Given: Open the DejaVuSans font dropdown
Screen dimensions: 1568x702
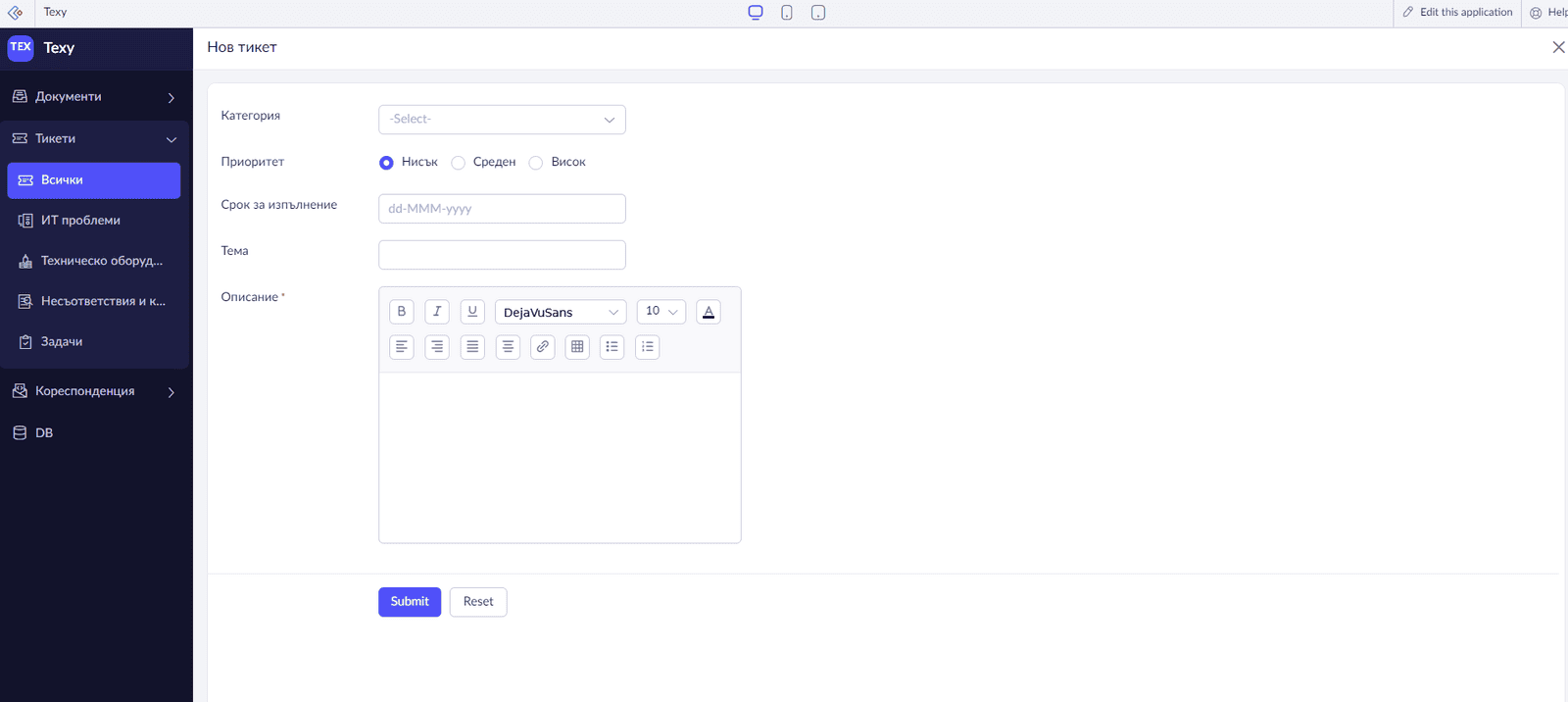Looking at the screenshot, I should pyautogui.click(x=561, y=312).
